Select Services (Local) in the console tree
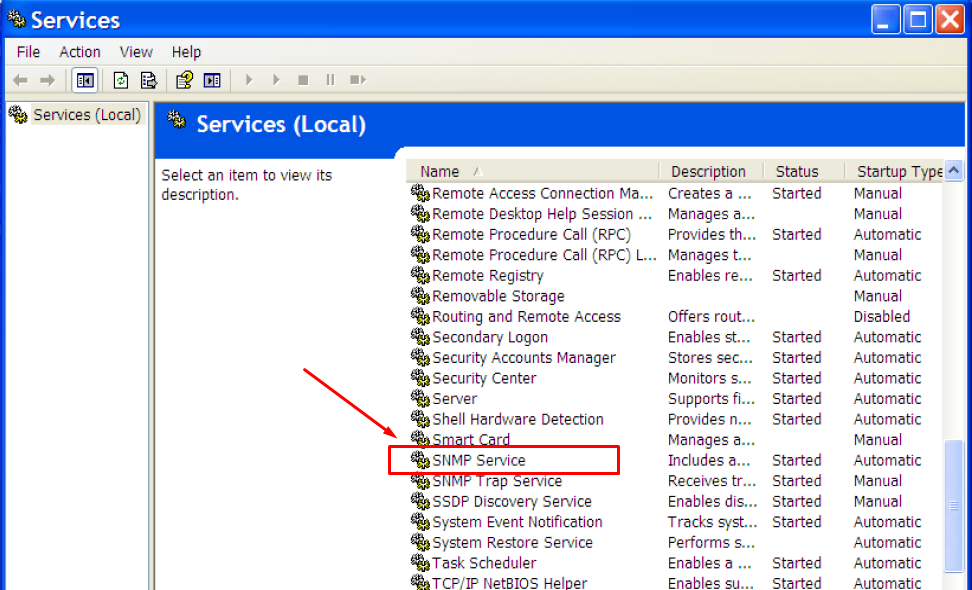 click(x=86, y=115)
